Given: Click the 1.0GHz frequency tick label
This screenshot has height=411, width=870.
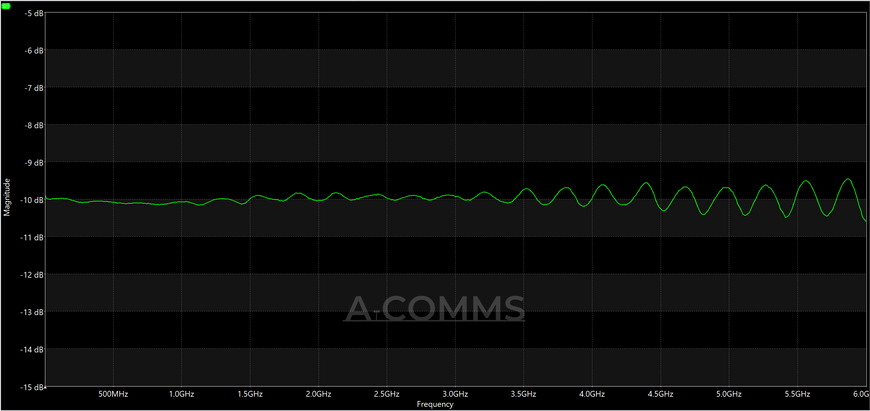Looking at the screenshot, I should 181,394.
